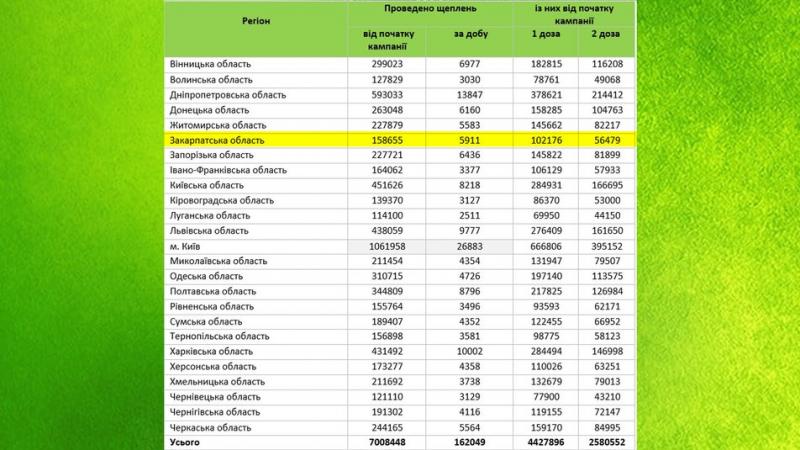
Task: Click the highlighted second dose value 56479
Action: 606,141
